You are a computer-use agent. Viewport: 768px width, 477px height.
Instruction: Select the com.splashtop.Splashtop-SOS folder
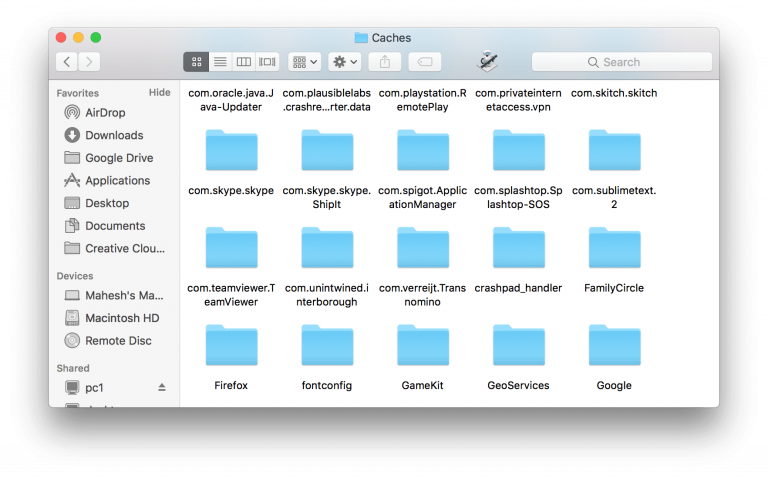point(519,150)
